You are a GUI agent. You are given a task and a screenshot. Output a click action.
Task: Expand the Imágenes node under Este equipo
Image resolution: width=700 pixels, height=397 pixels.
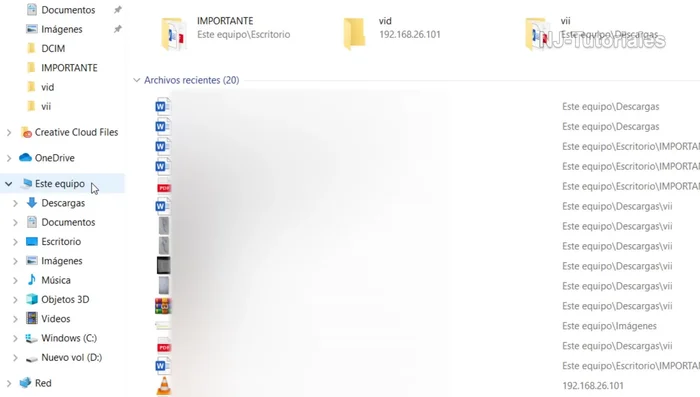tap(15, 261)
